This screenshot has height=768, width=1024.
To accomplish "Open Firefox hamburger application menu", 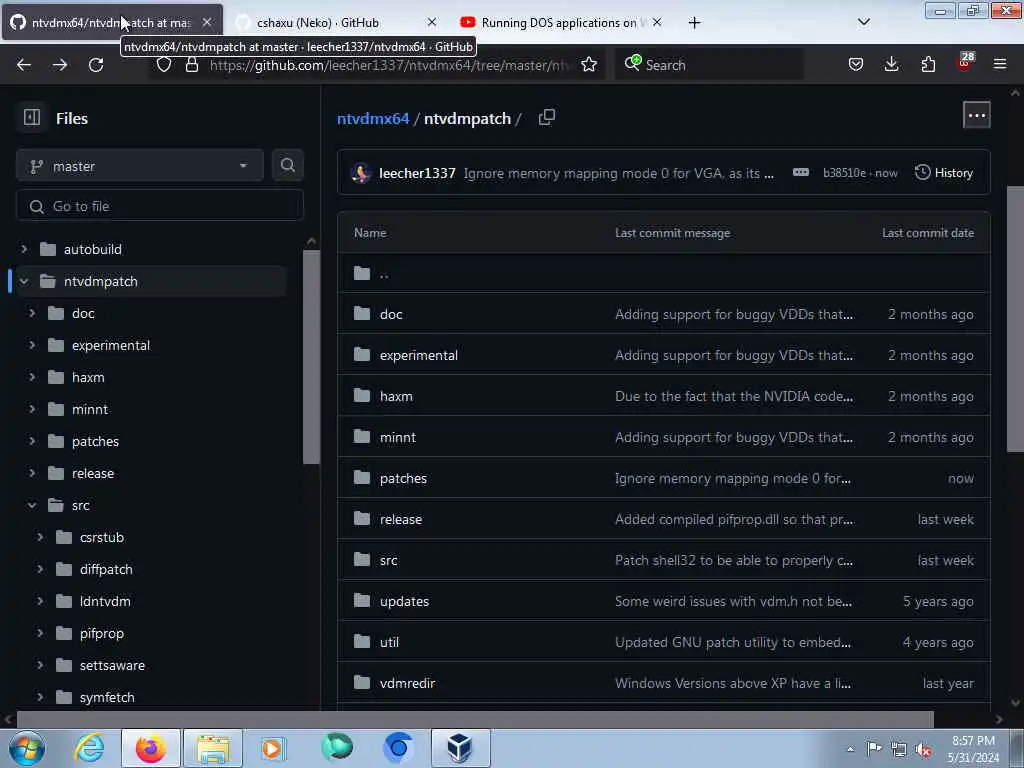I will point(1000,65).
